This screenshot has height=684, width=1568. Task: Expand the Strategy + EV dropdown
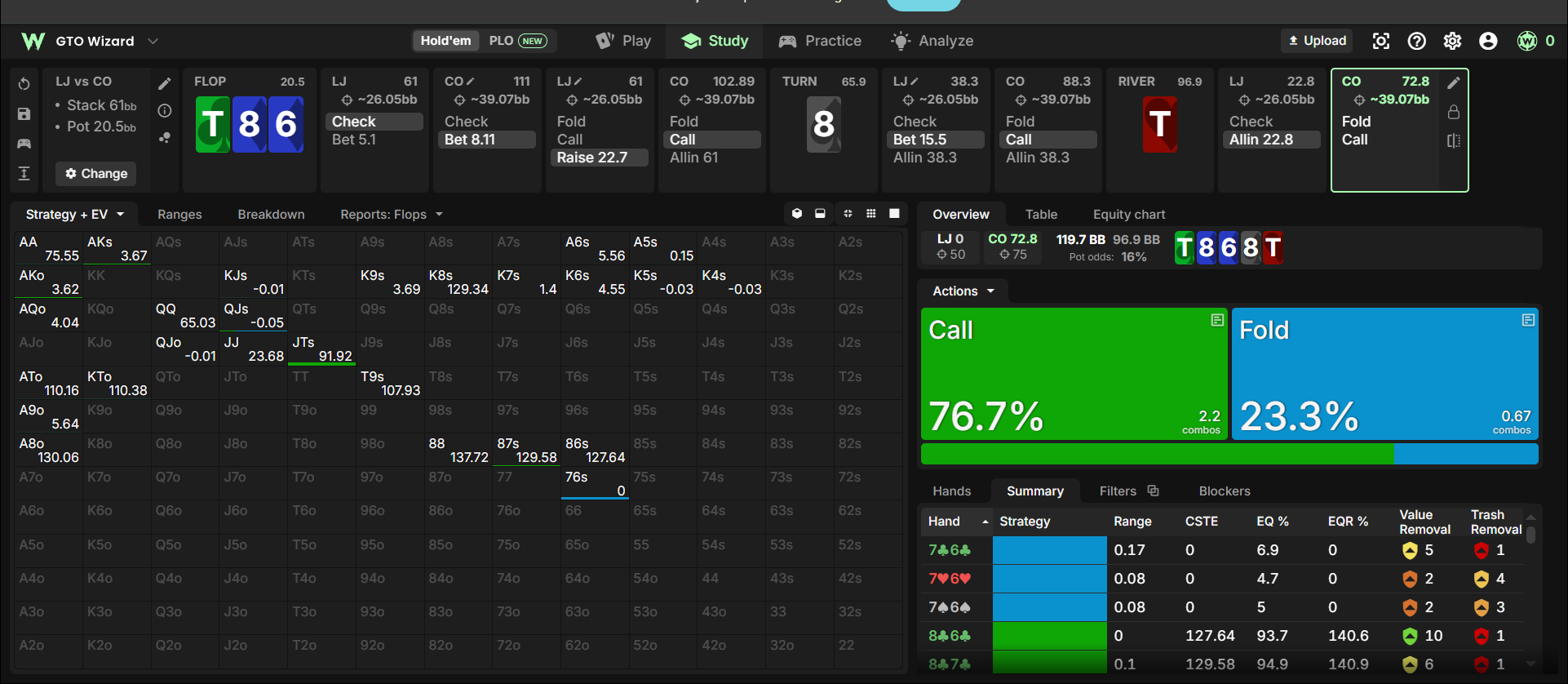75,214
